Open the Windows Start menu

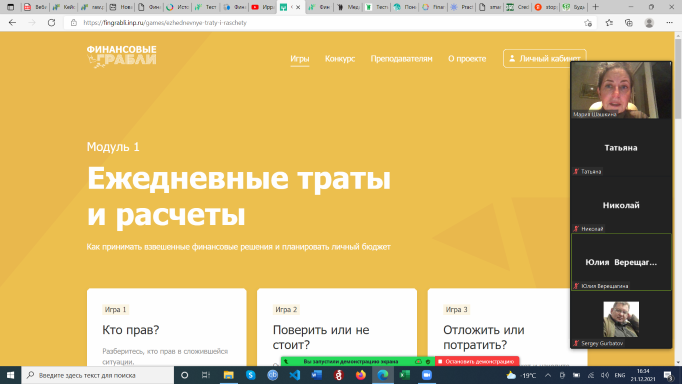click(10, 375)
